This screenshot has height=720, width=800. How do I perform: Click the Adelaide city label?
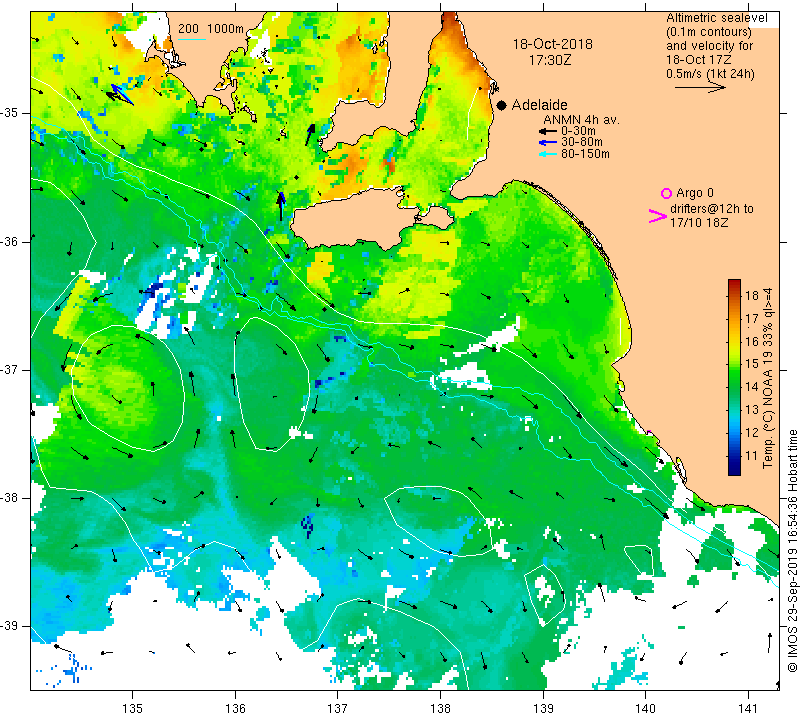(539, 105)
